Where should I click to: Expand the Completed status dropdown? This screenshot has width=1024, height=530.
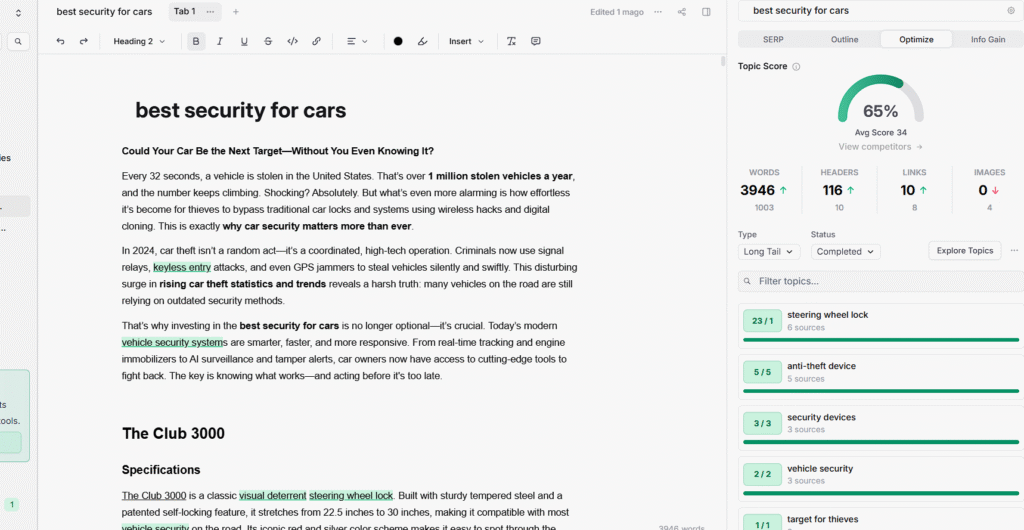click(845, 252)
